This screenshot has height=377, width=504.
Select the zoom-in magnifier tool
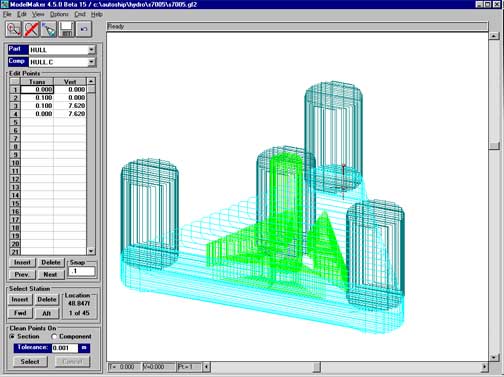[x=14, y=29]
